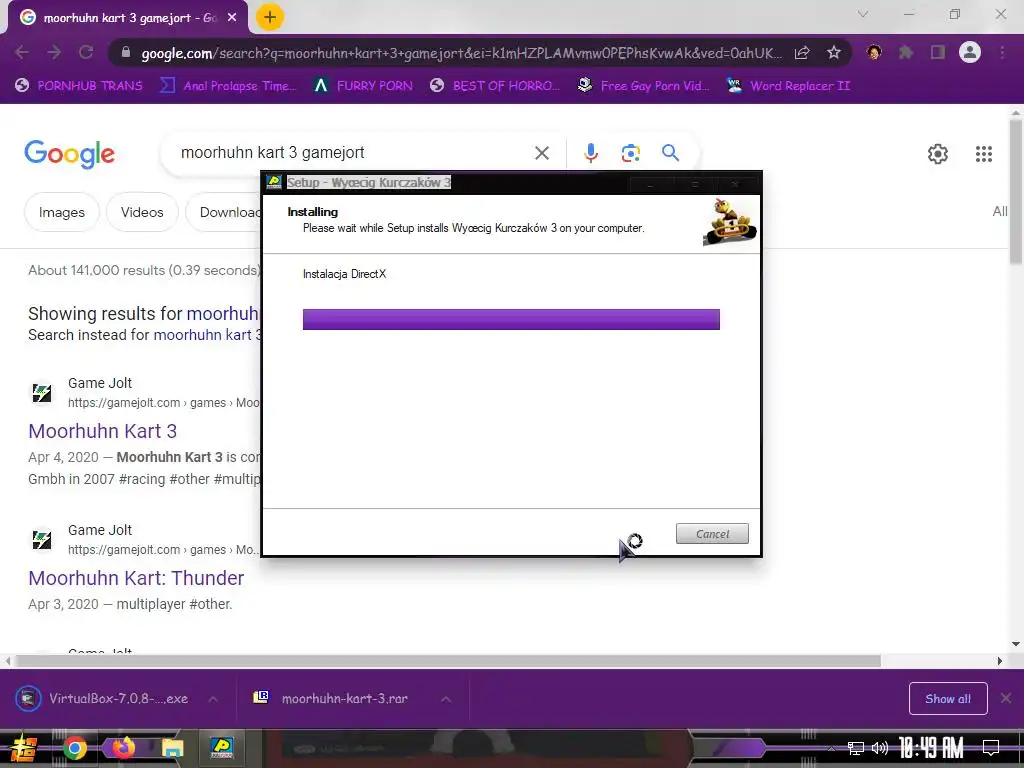This screenshot has width=1024, height=768.
Task: Open the Chrome tab search chevron
Action: (863, 14)
